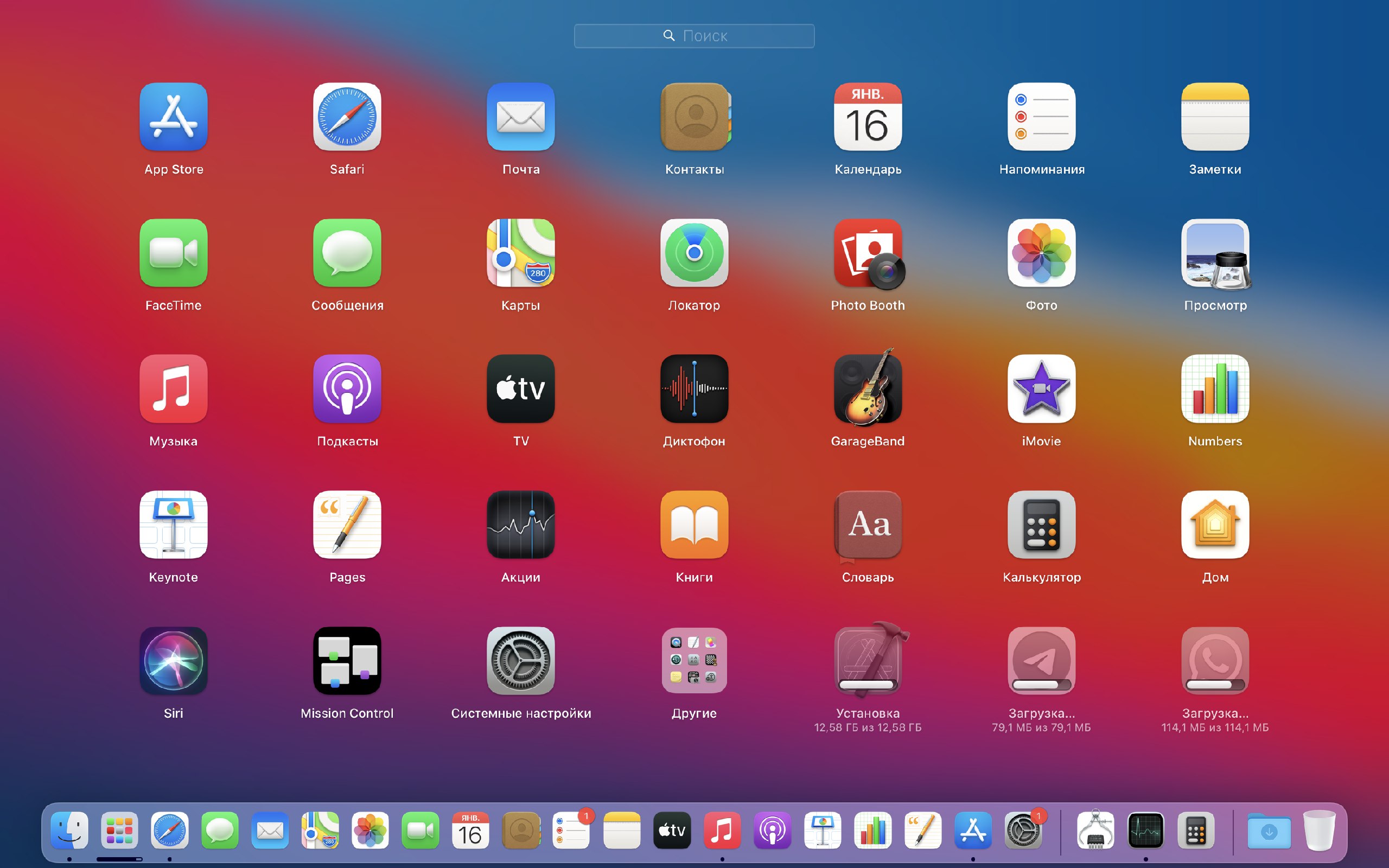Viewport: 1389px width, 868px height.
Task: Open Photos from the Dock
Action: 370,830
